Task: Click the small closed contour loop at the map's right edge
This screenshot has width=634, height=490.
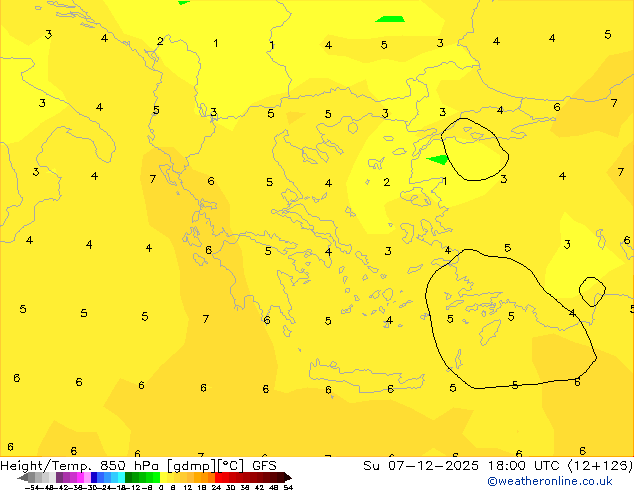Action: pyautogui.click(x=592, y=291)
